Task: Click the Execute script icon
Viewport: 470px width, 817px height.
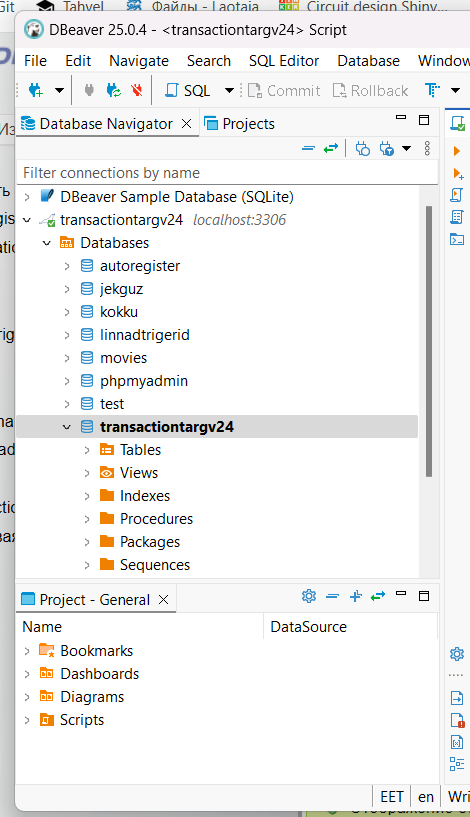Action: (456, 195)
